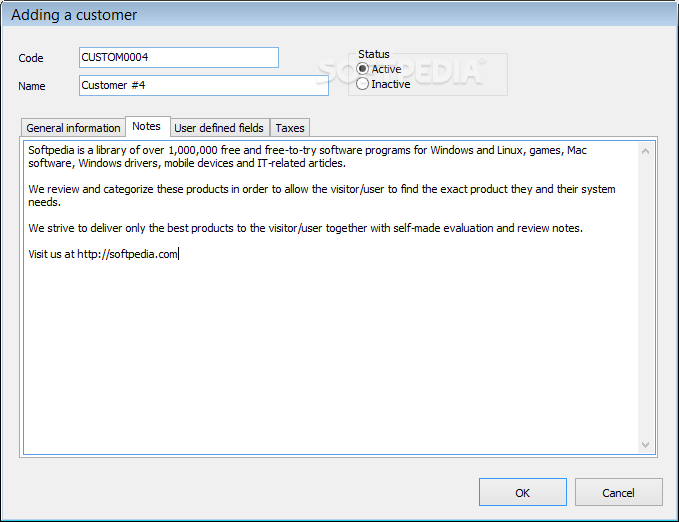The image size is (679, 522).
Task: Open the Taxes tab
Action: [x=290, y=128]
